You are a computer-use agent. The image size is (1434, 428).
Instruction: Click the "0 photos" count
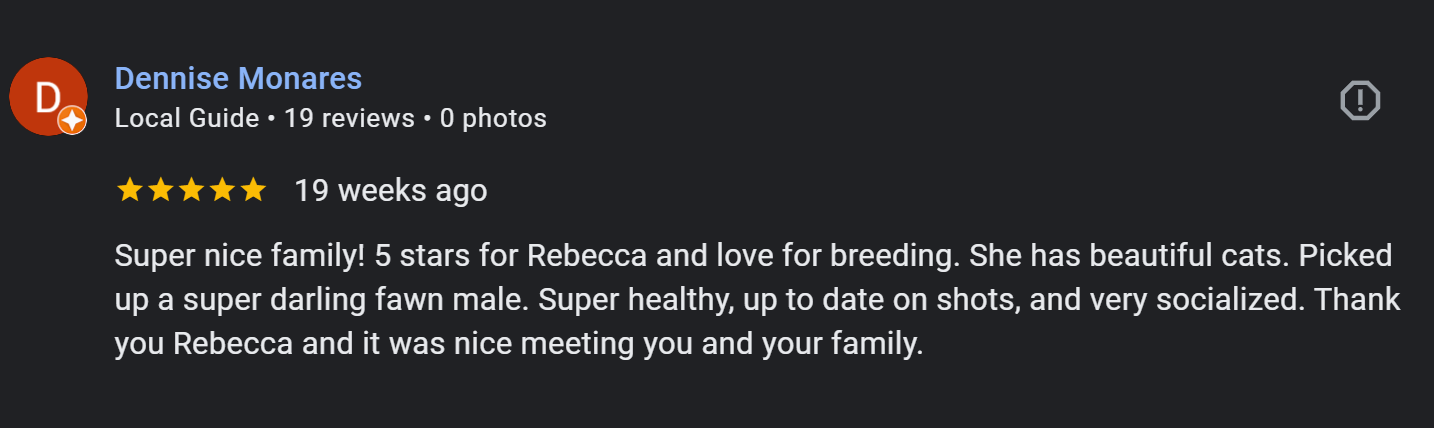point(493,118)
